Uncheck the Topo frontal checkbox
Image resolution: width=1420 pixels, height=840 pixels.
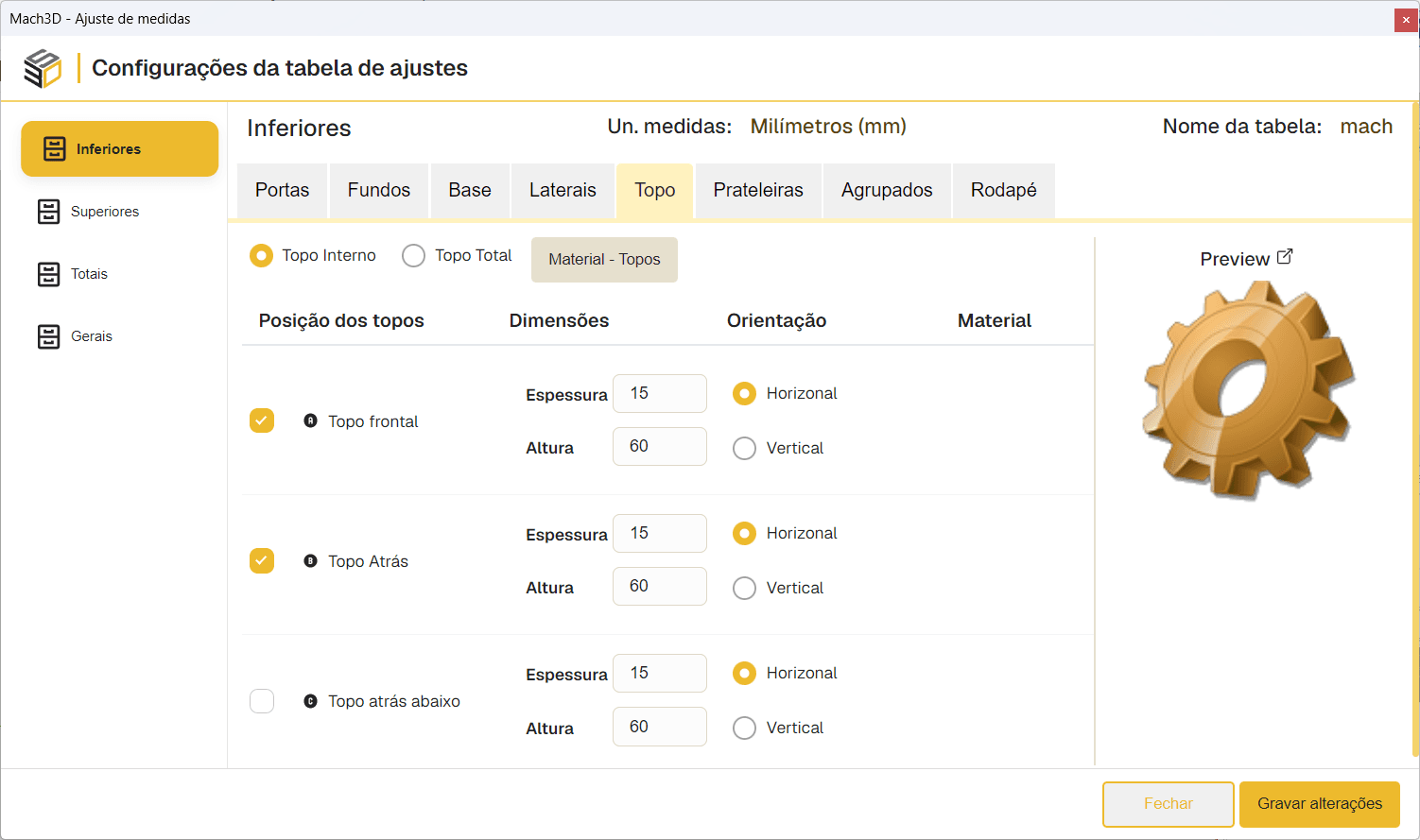[262, 420]
